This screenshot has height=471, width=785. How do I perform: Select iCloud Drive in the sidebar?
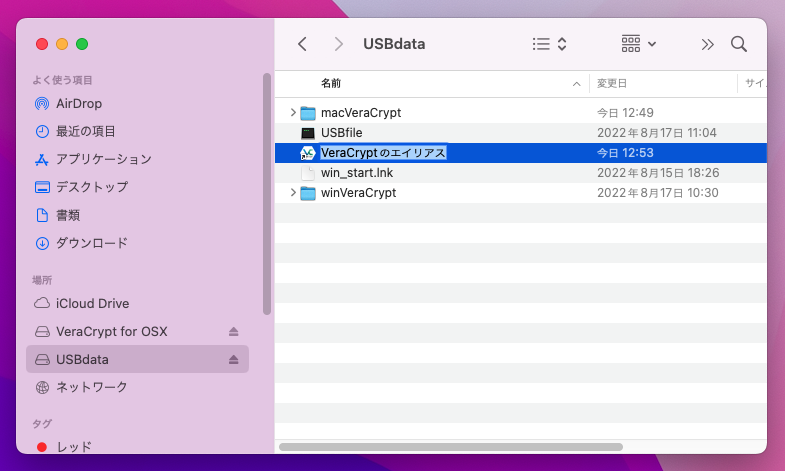[x=92, y=303]
